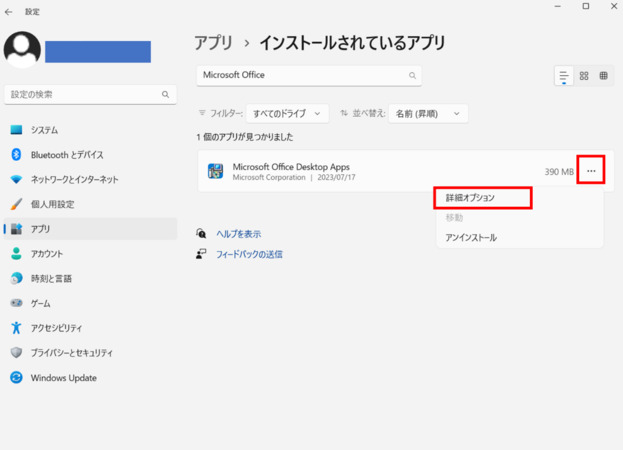Image resolution: width=623 pixels, height=450 pixels.
Task: Click the フィードバックの送信 link
Action: tap(249, 254)
